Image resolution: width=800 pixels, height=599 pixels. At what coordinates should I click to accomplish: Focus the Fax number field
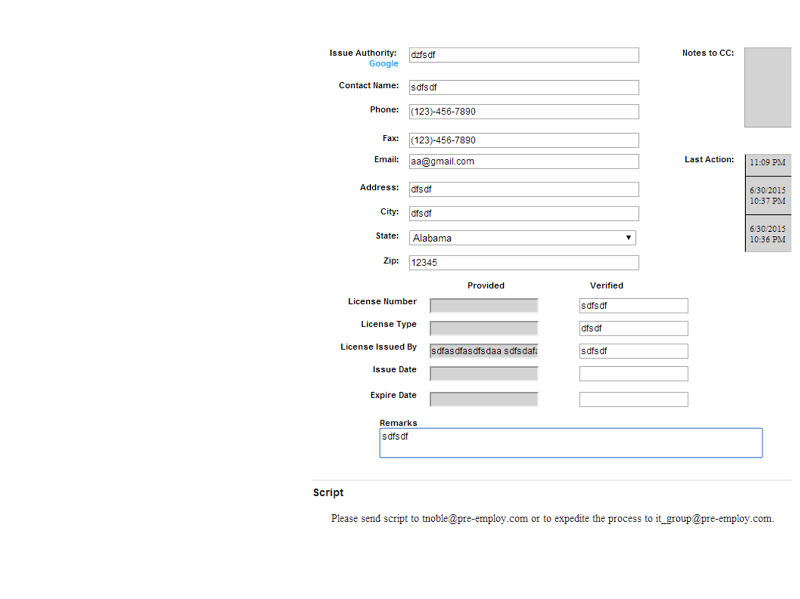[523, 140]
